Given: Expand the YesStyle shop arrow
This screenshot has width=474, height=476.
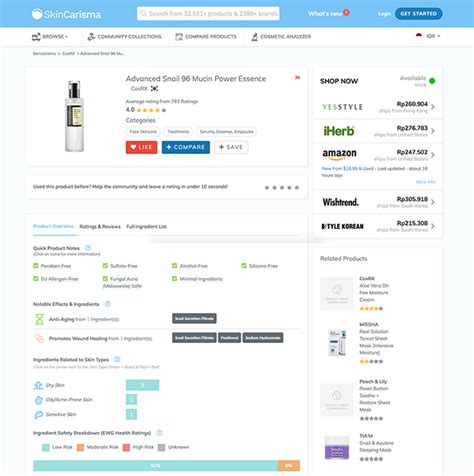Looking at the screenshot, I should tap(433, 107).
